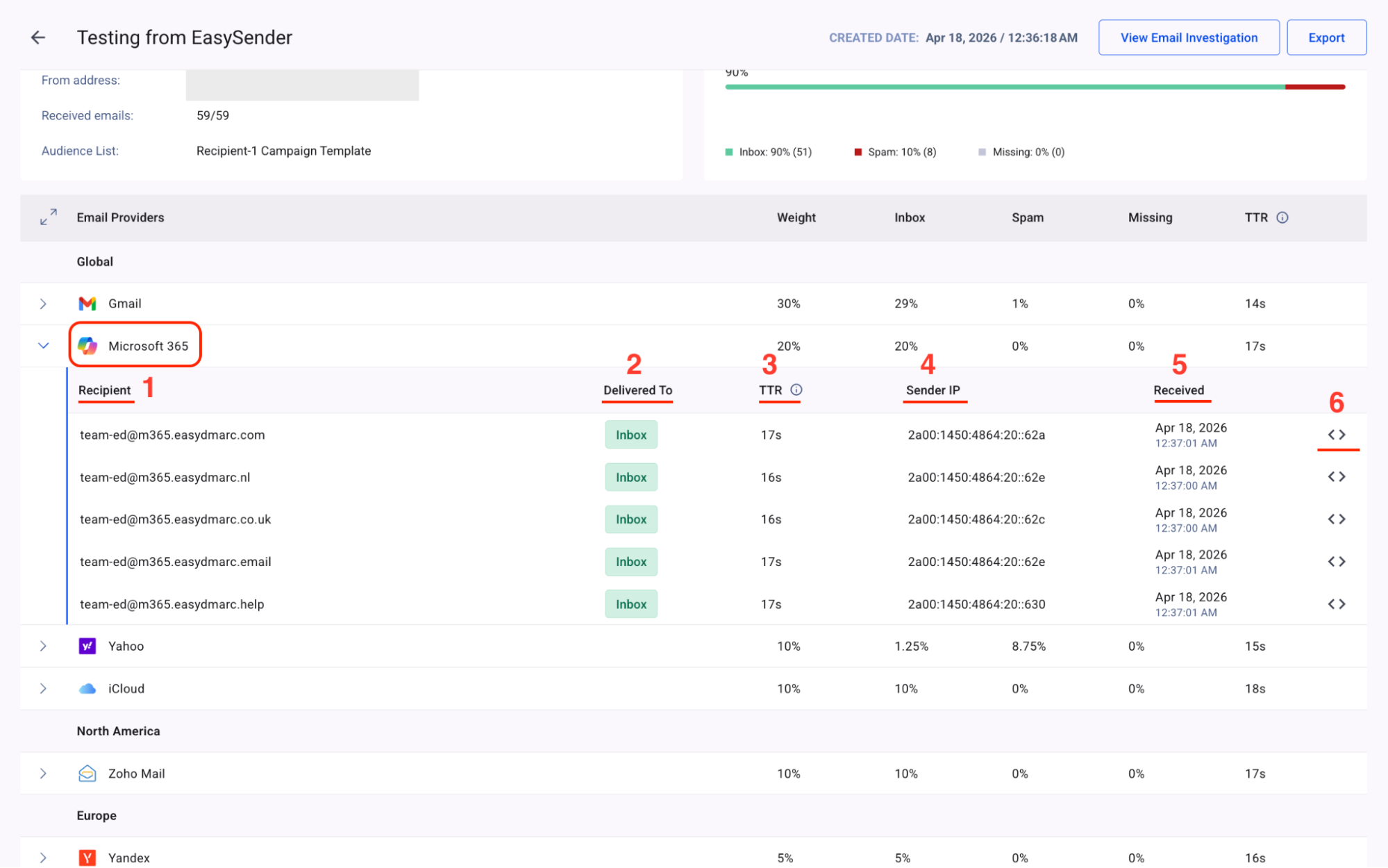View source code icon for easydmarc.nl row

[1337, 477]
